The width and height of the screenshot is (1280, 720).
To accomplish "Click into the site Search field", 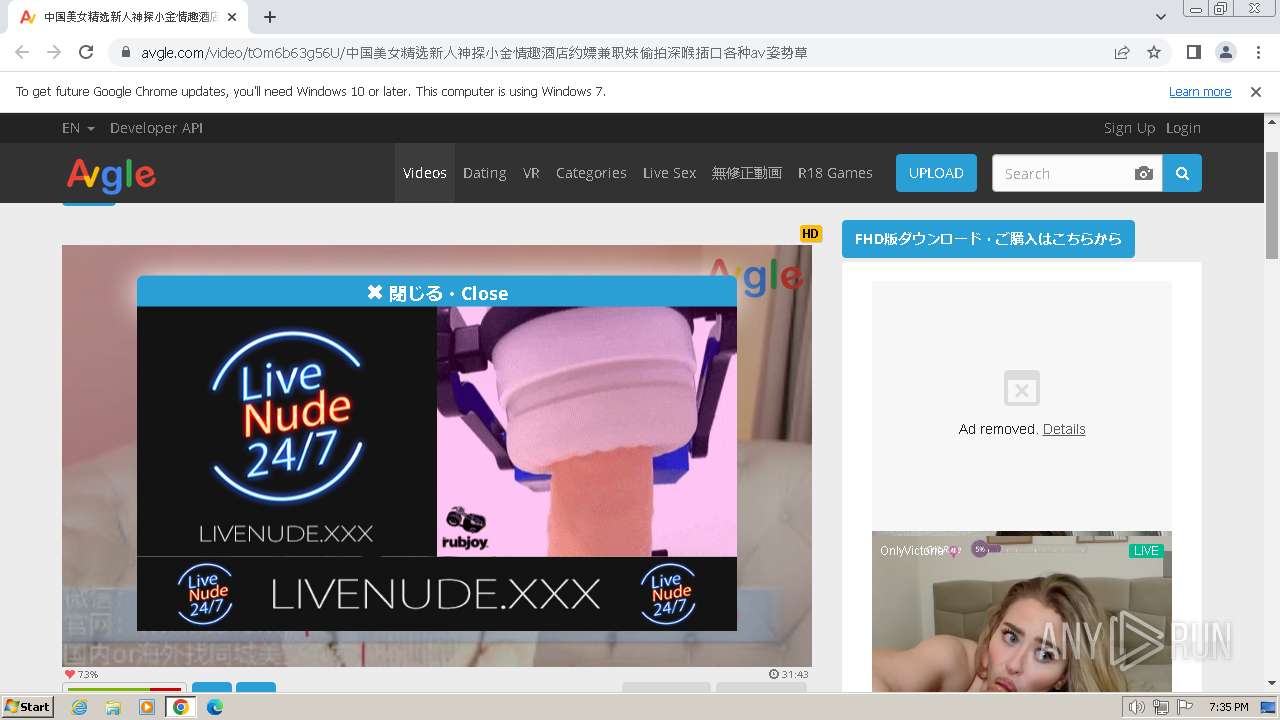I will (x=1062, y=173).
